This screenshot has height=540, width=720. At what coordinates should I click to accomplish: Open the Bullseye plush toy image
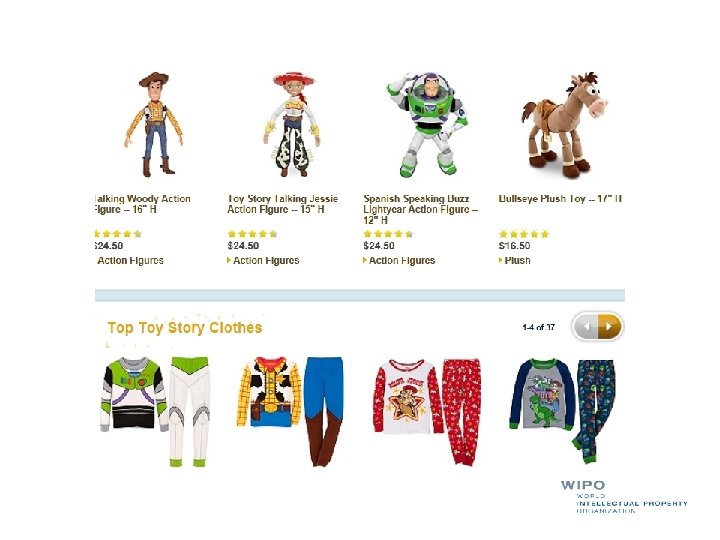click(565, 124)
